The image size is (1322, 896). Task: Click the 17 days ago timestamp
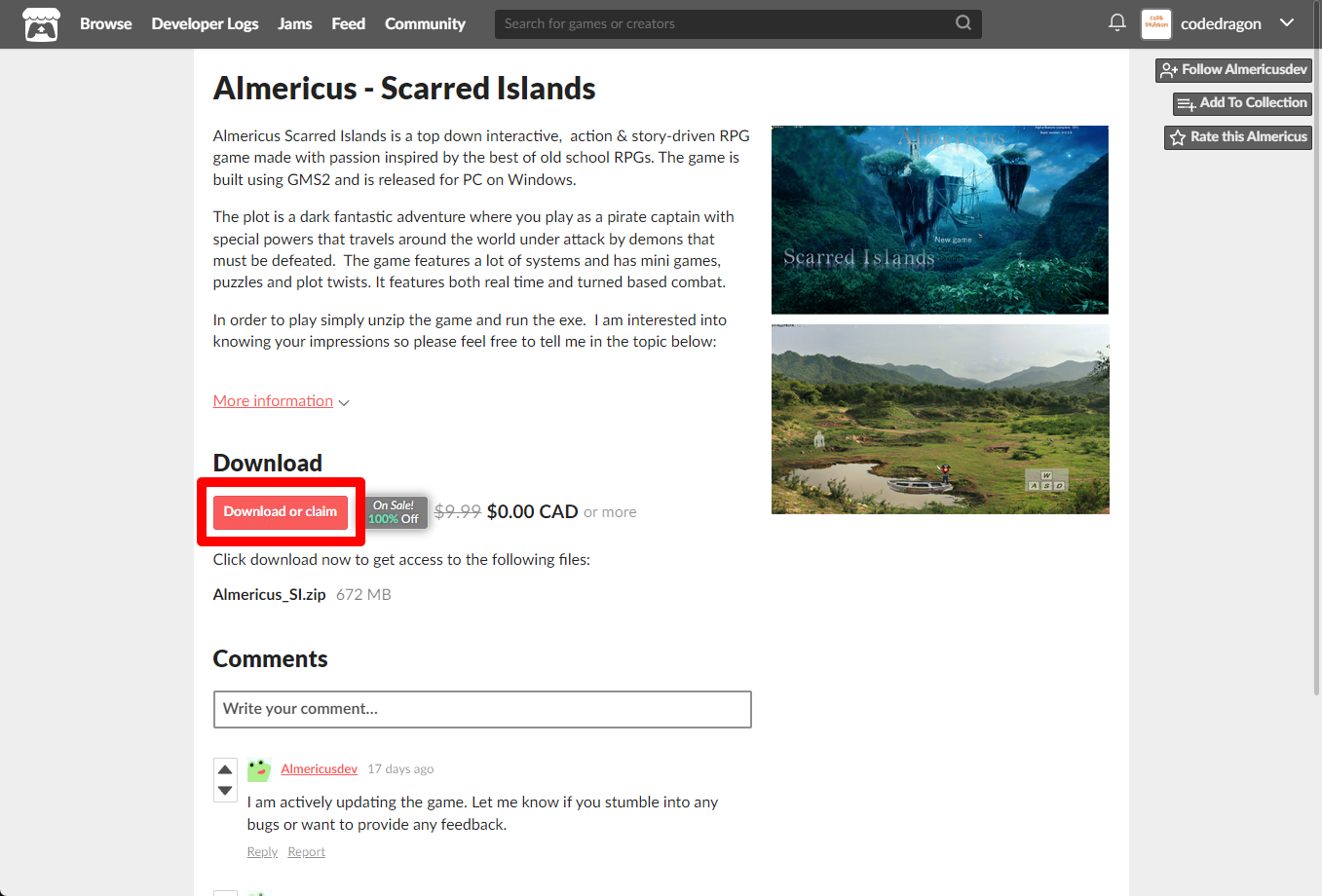pos(400,769)
